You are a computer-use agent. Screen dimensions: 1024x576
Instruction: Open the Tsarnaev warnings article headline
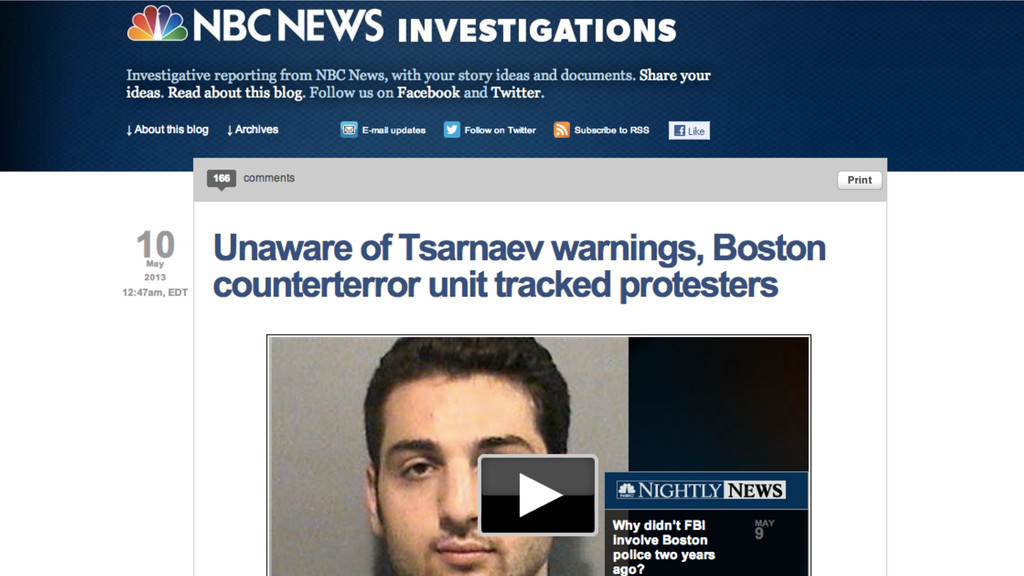(519, 266)
